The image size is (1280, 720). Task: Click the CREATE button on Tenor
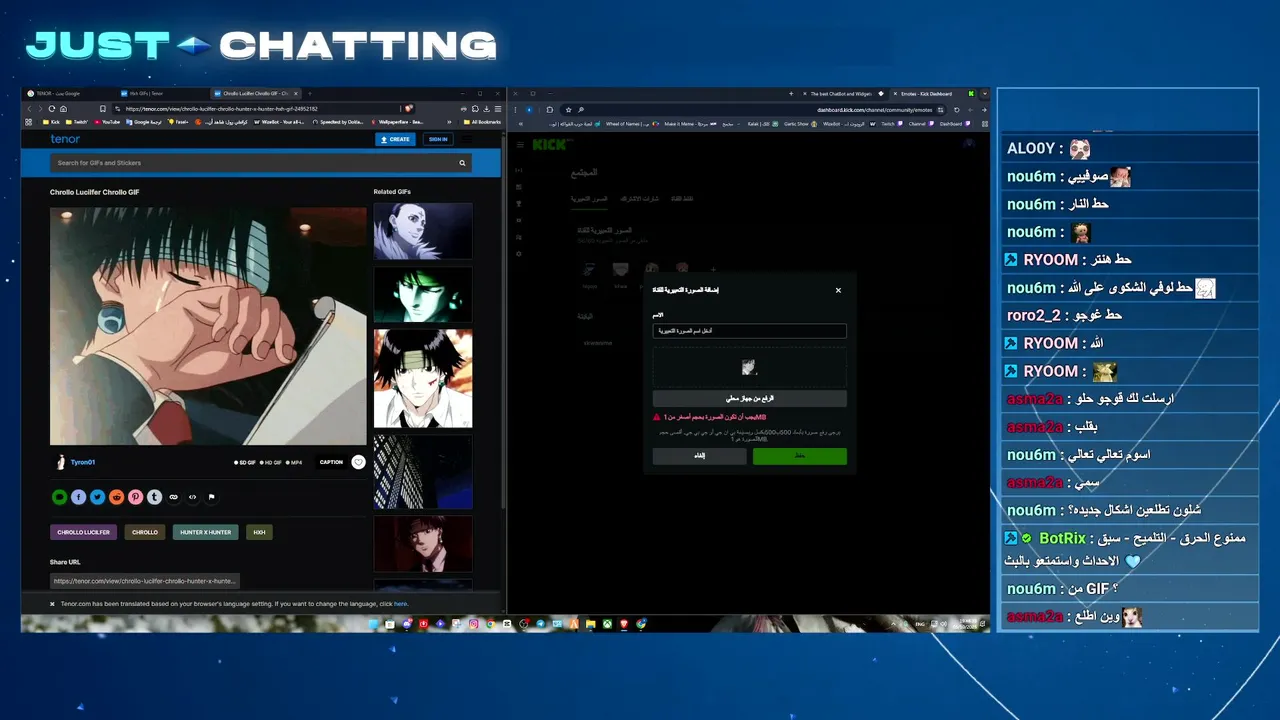click(x=396, y=139)
